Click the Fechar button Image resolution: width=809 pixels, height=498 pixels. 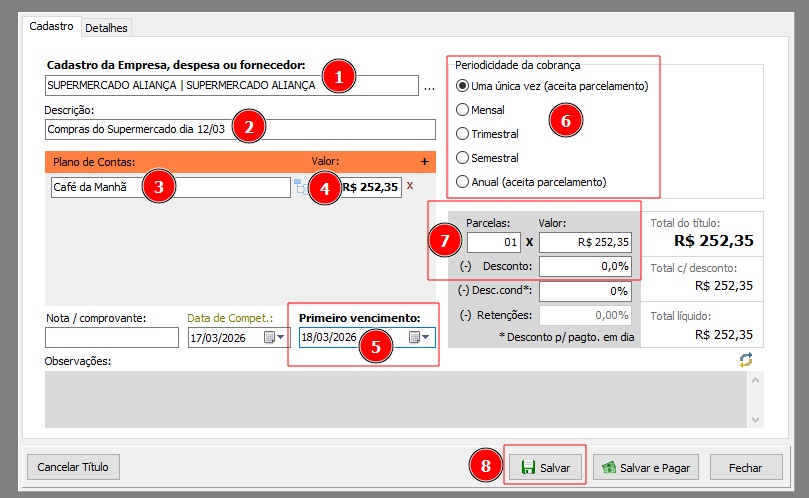coord(745,467)
